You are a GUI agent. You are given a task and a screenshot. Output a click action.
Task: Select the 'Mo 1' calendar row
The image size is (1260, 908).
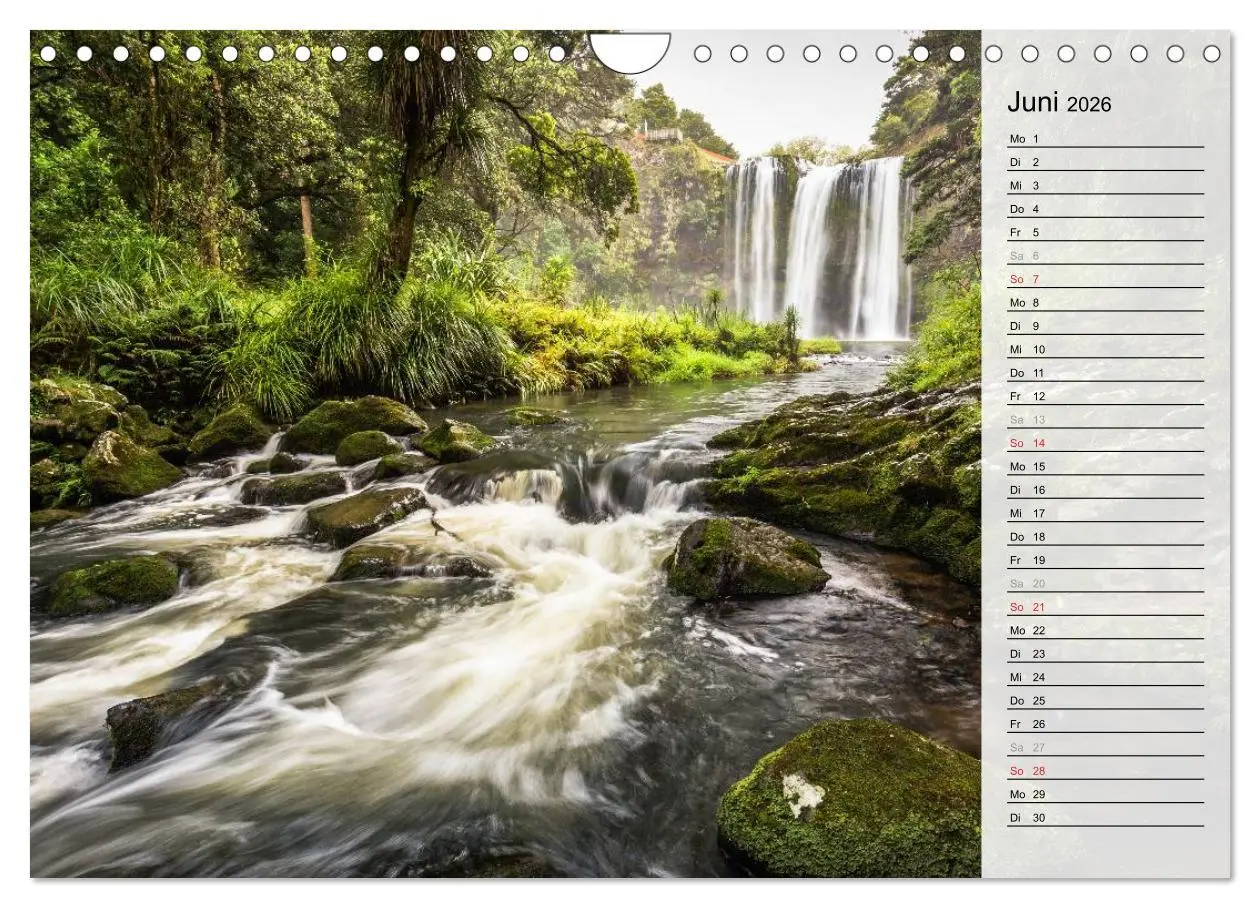click(1105, 139)
